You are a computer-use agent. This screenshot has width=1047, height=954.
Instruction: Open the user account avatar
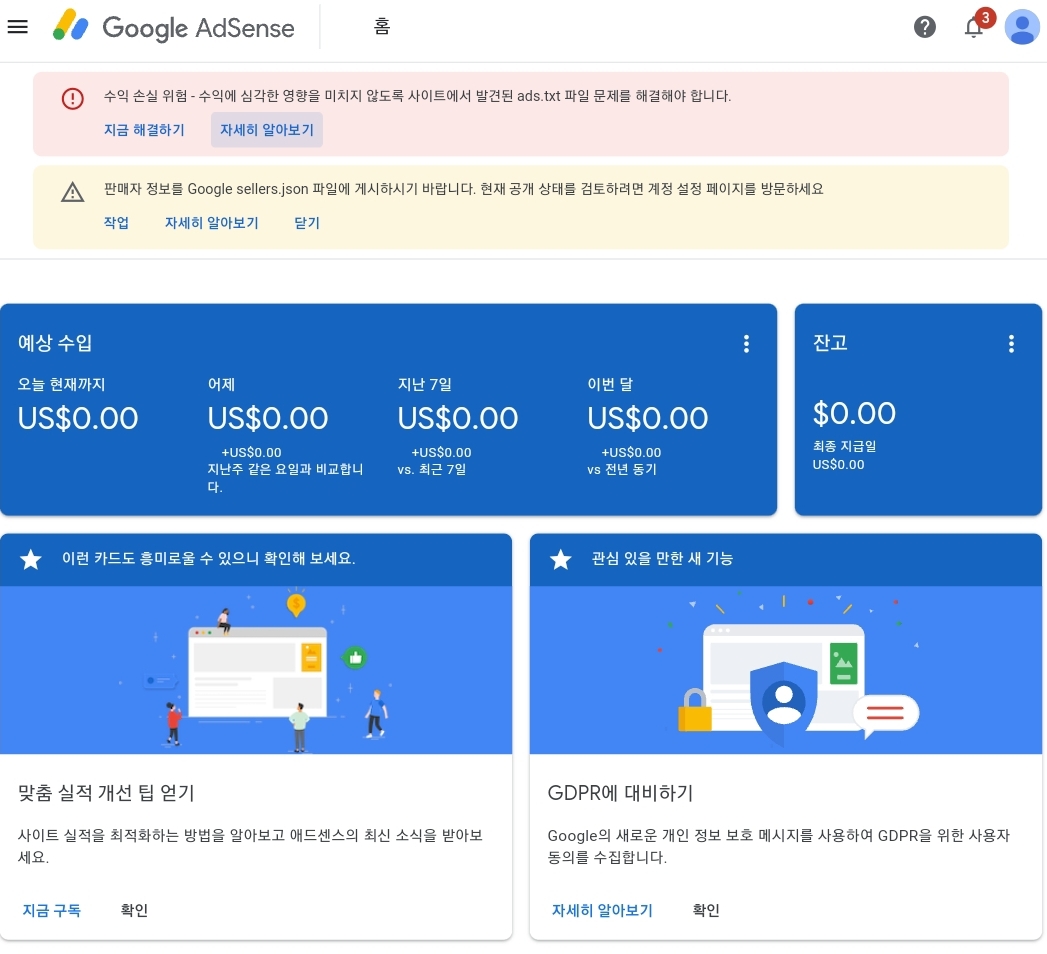point(1022,27)
